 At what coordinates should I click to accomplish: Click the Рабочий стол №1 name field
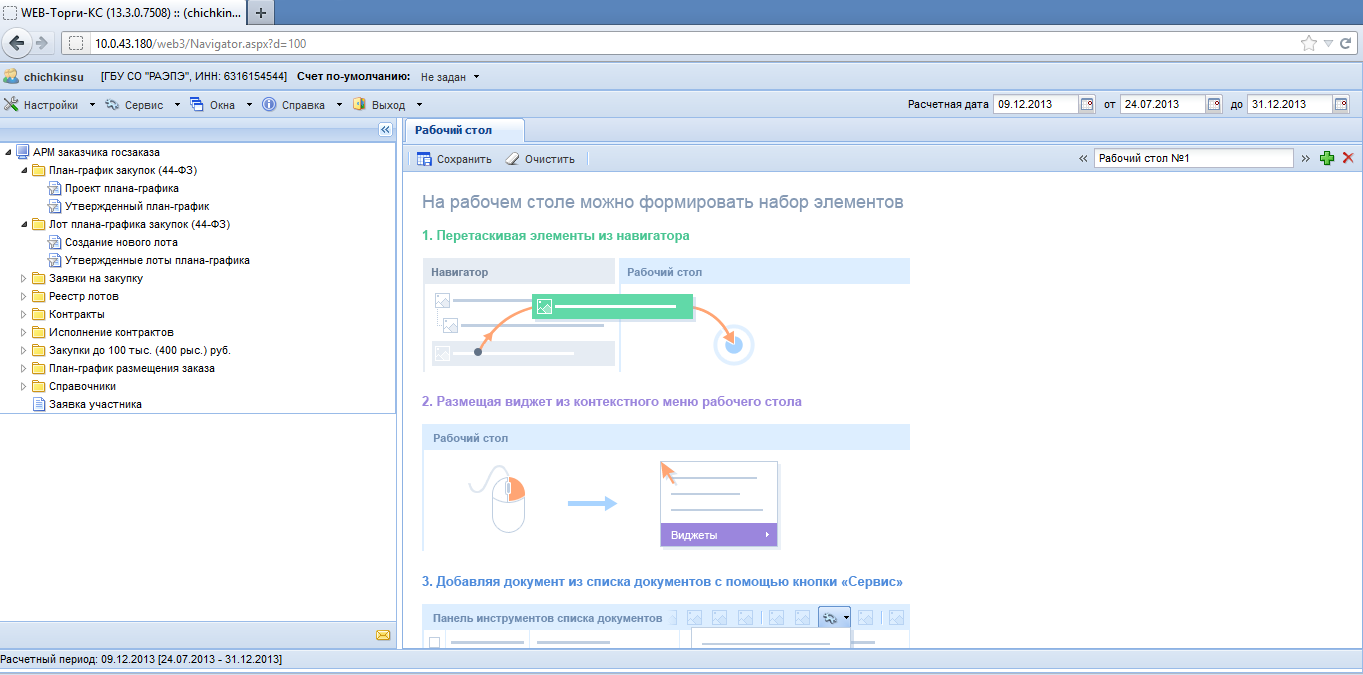(1193, 158)
